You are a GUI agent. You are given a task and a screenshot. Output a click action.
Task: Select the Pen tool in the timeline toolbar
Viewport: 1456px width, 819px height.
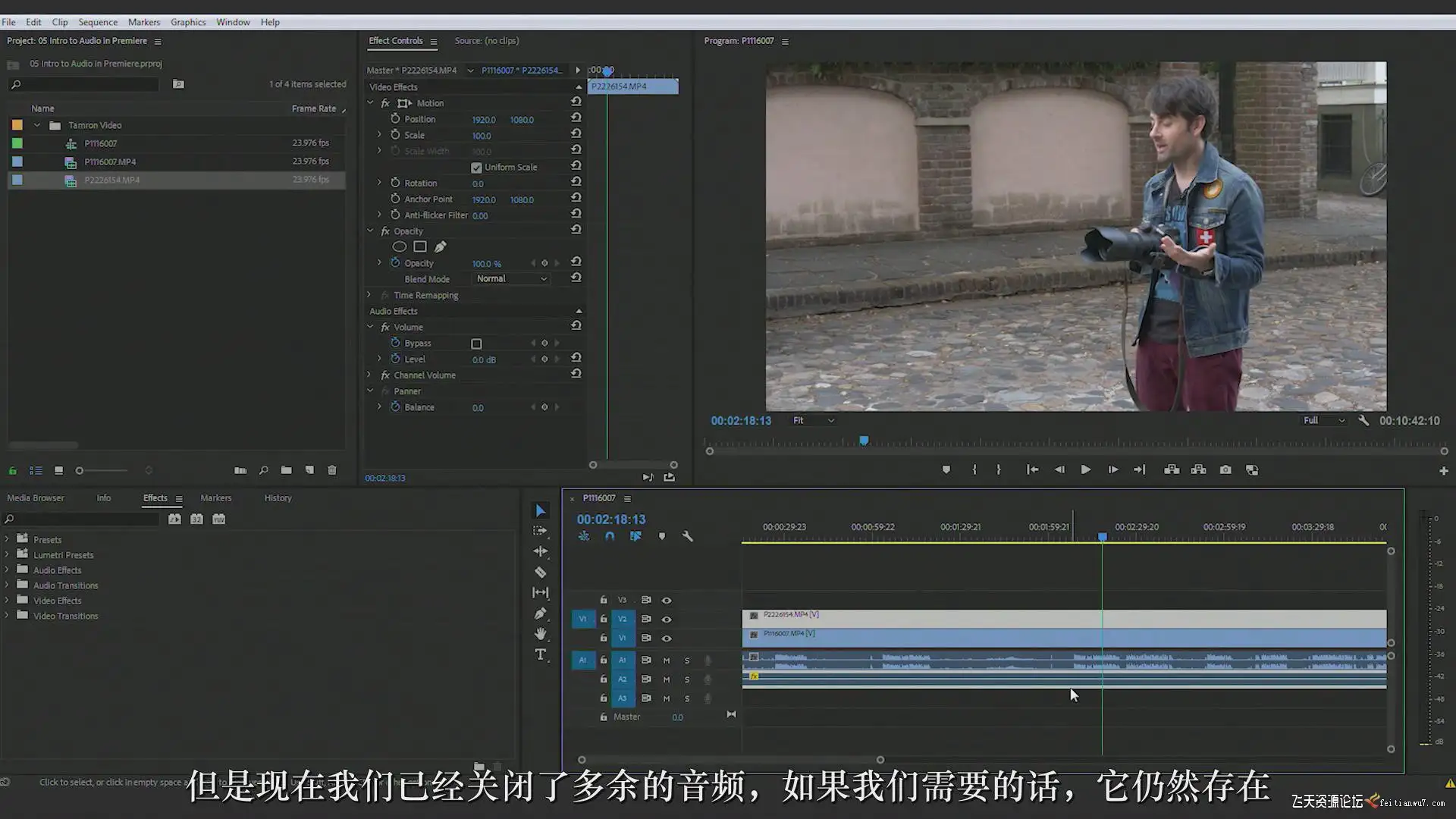click(x=540, y=613)
